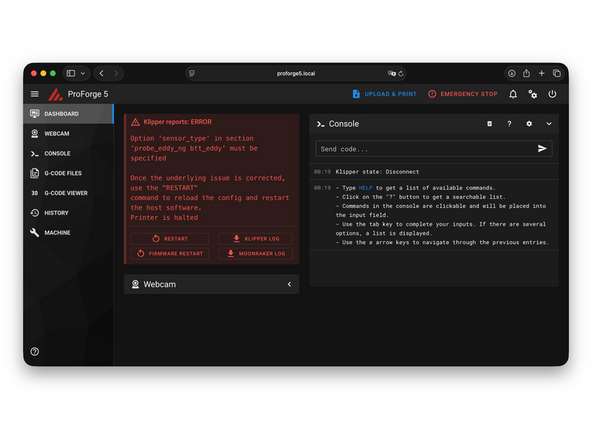
Task: Click 'Klipper state: Disconnect' console line
Action: click(x=377, y=172)
